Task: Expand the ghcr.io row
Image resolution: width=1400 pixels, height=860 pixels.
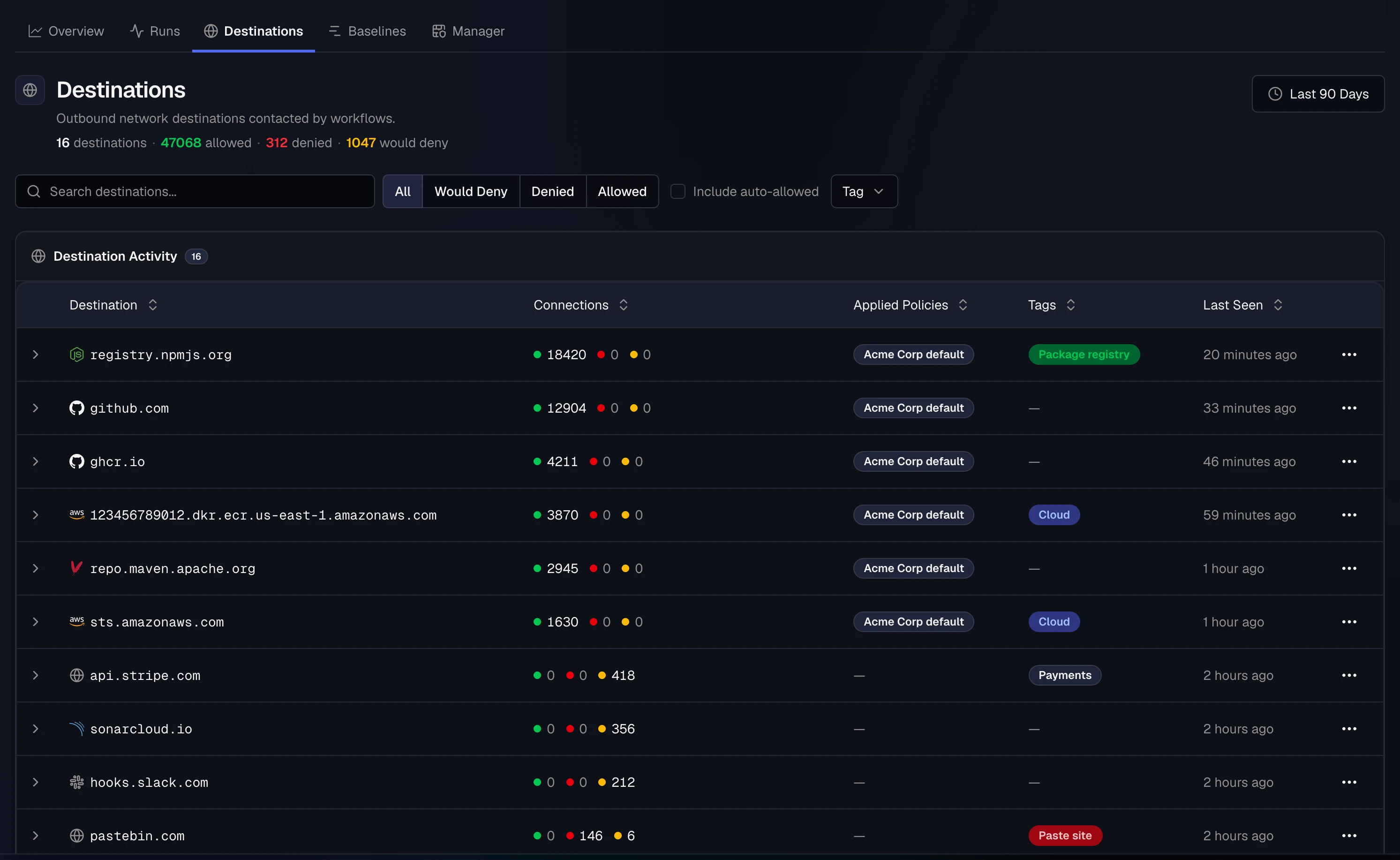Action: coord(35,461)
